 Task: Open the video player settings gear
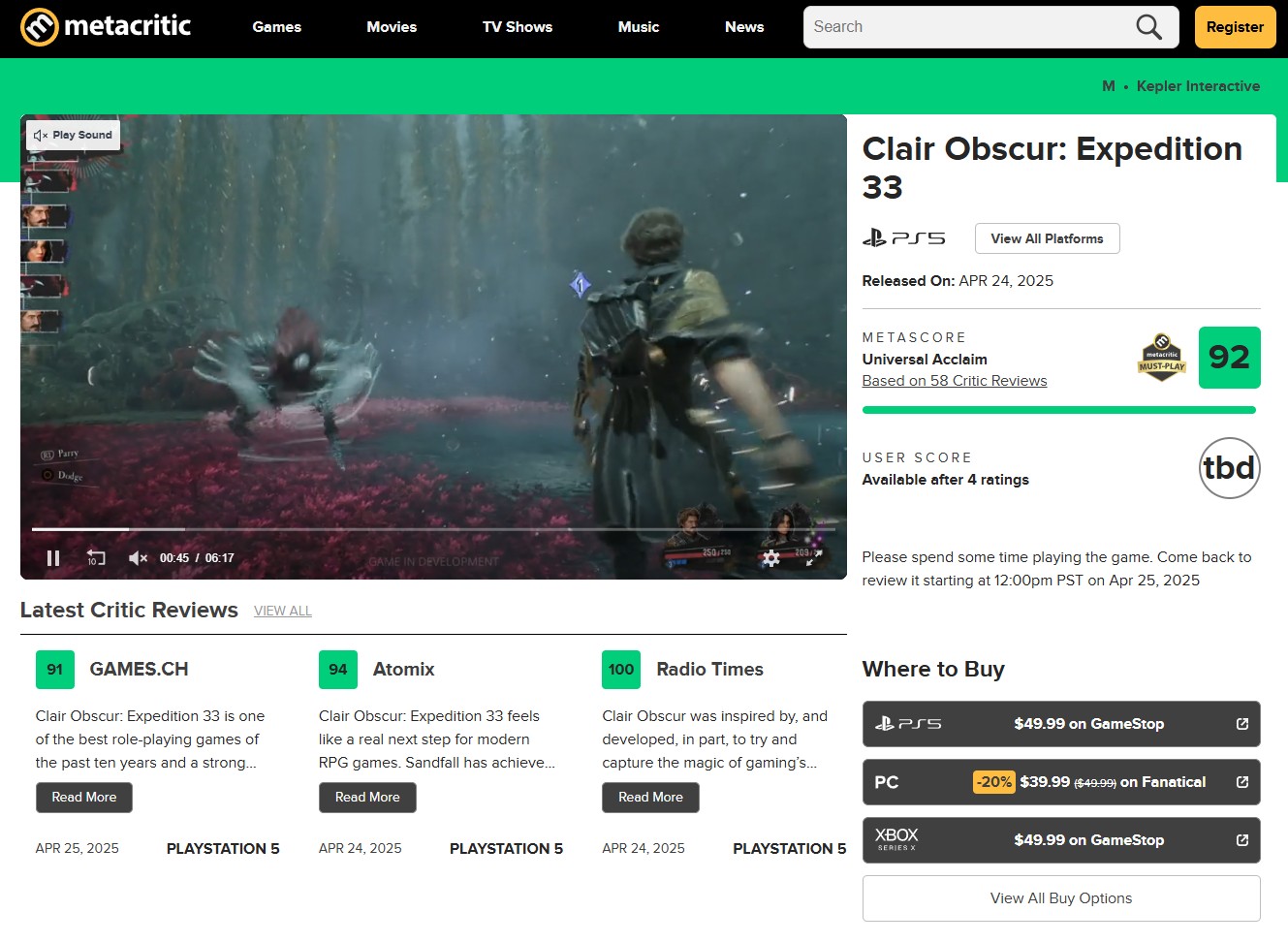tap(770, 558)
